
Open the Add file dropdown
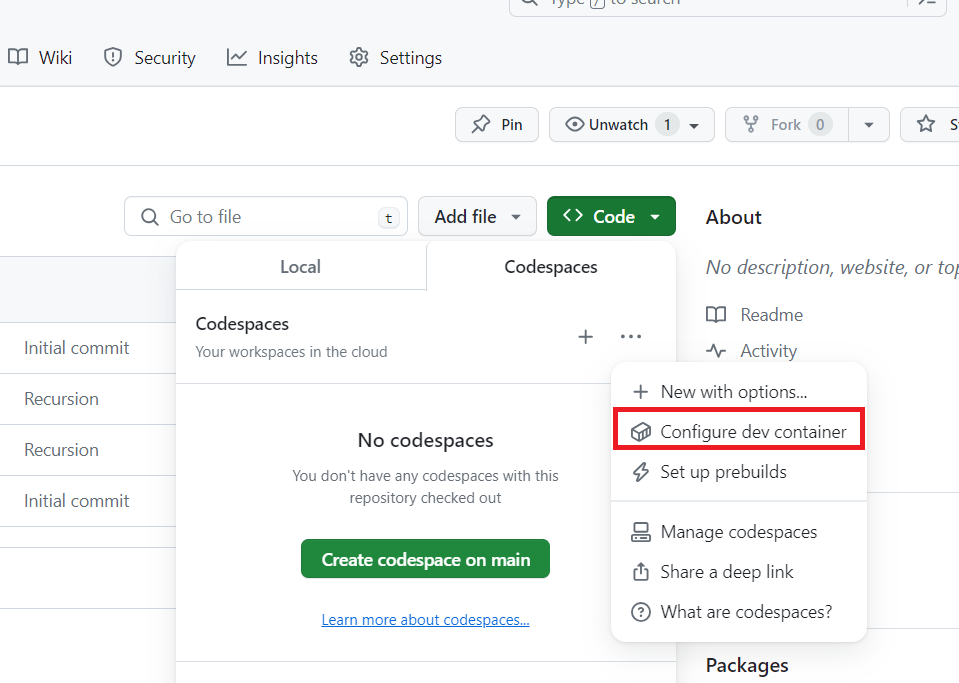click(x=477, y=216)
